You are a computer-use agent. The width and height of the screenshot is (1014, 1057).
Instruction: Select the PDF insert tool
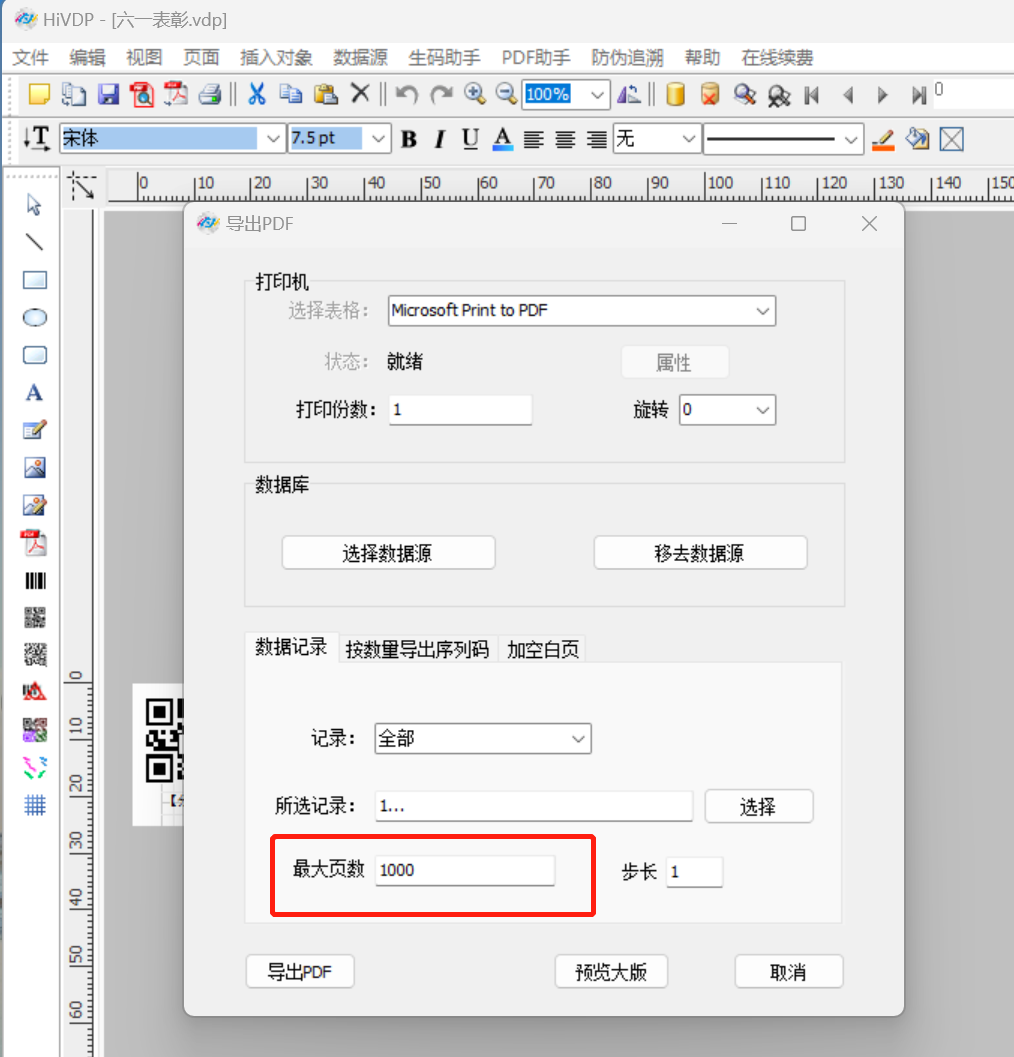[x=35, y=543]
